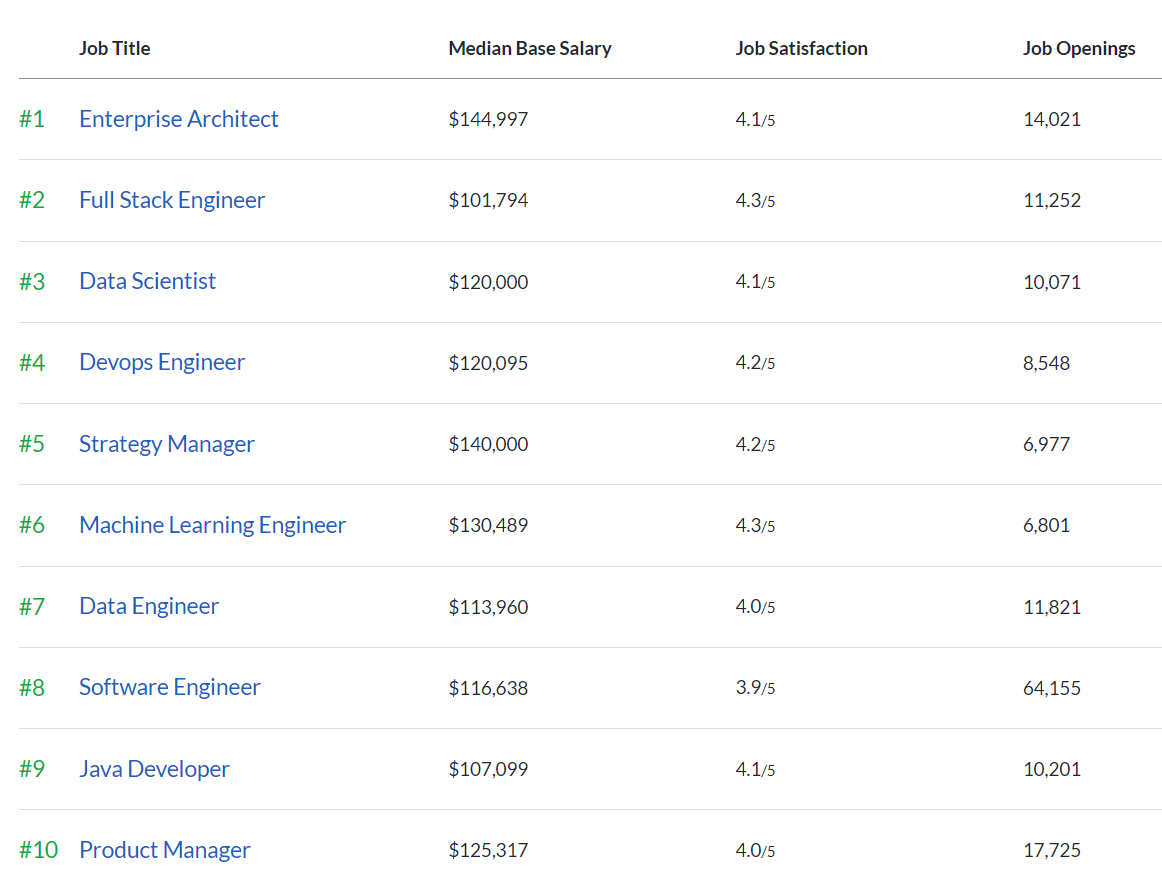The image size is (1162, 888).
Task: View the Java Developer job page
Action: 154,768
